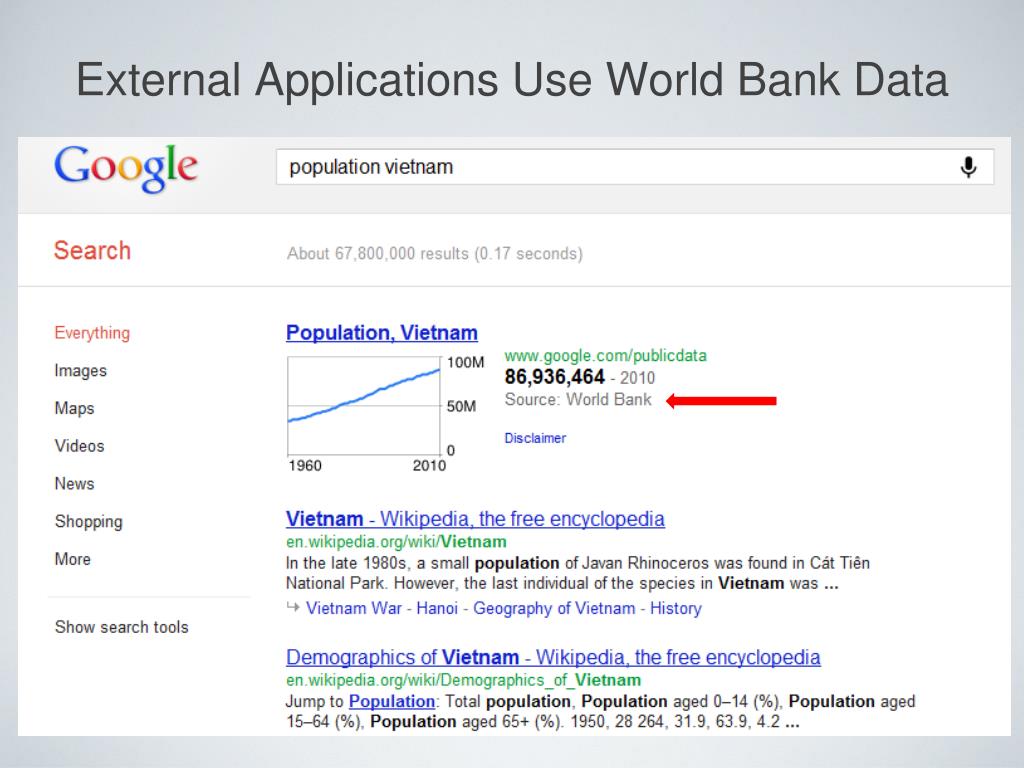The height and width of the screenshot is (768, 1024).
Task: Switch to Images results
Action: (80, 371)
